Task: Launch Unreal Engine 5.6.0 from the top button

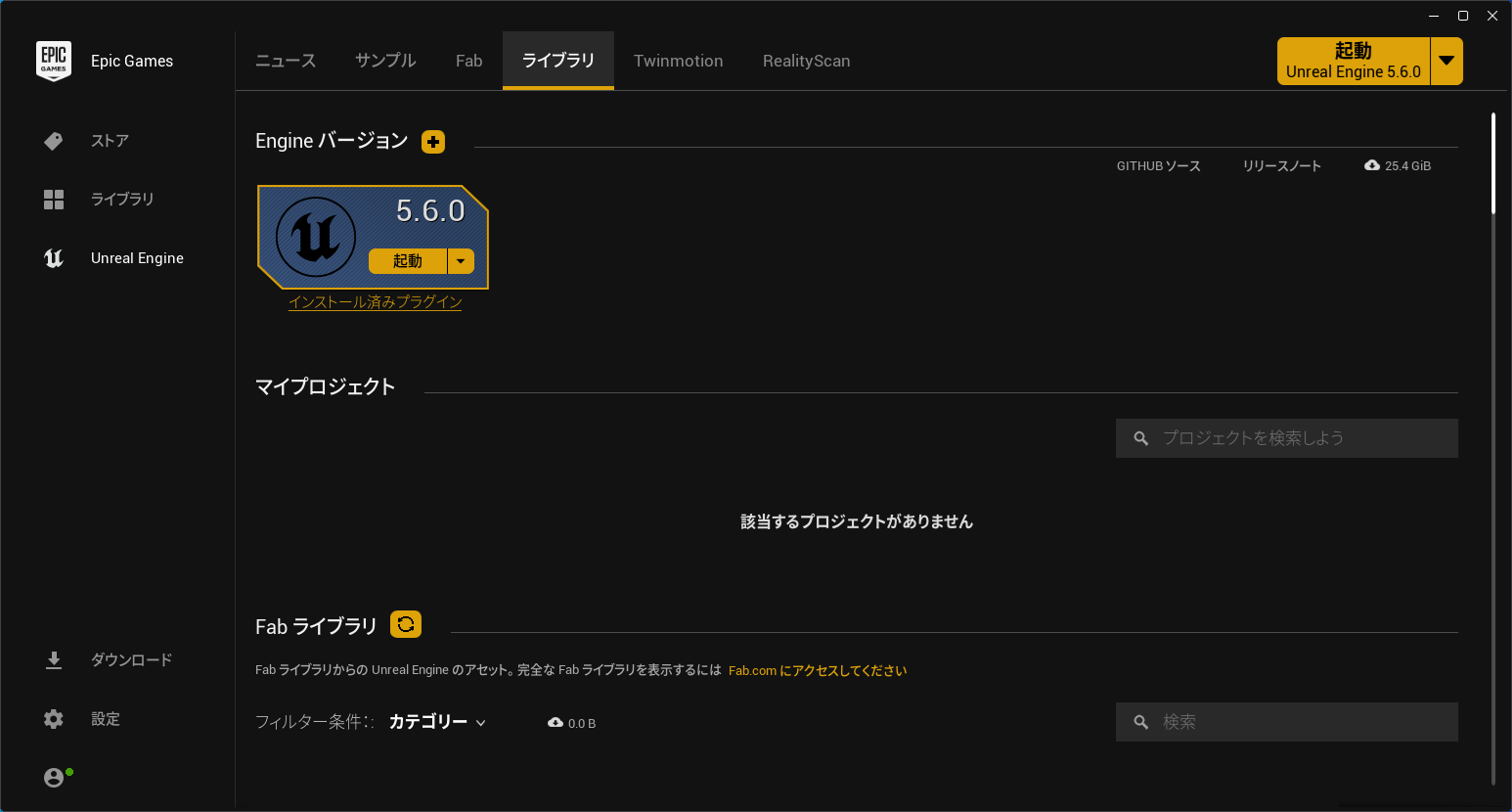Action: click(1354, 61)
